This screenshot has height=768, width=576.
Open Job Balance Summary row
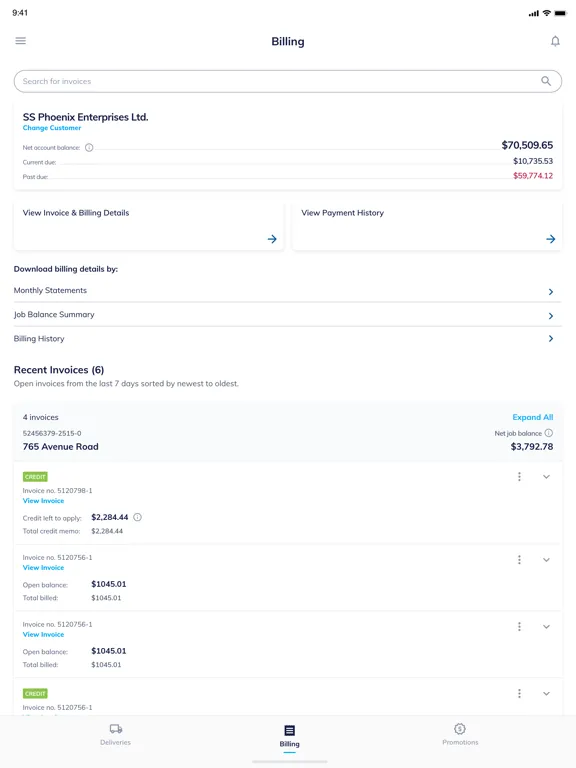pyautogui.click(x=288, y=314)
